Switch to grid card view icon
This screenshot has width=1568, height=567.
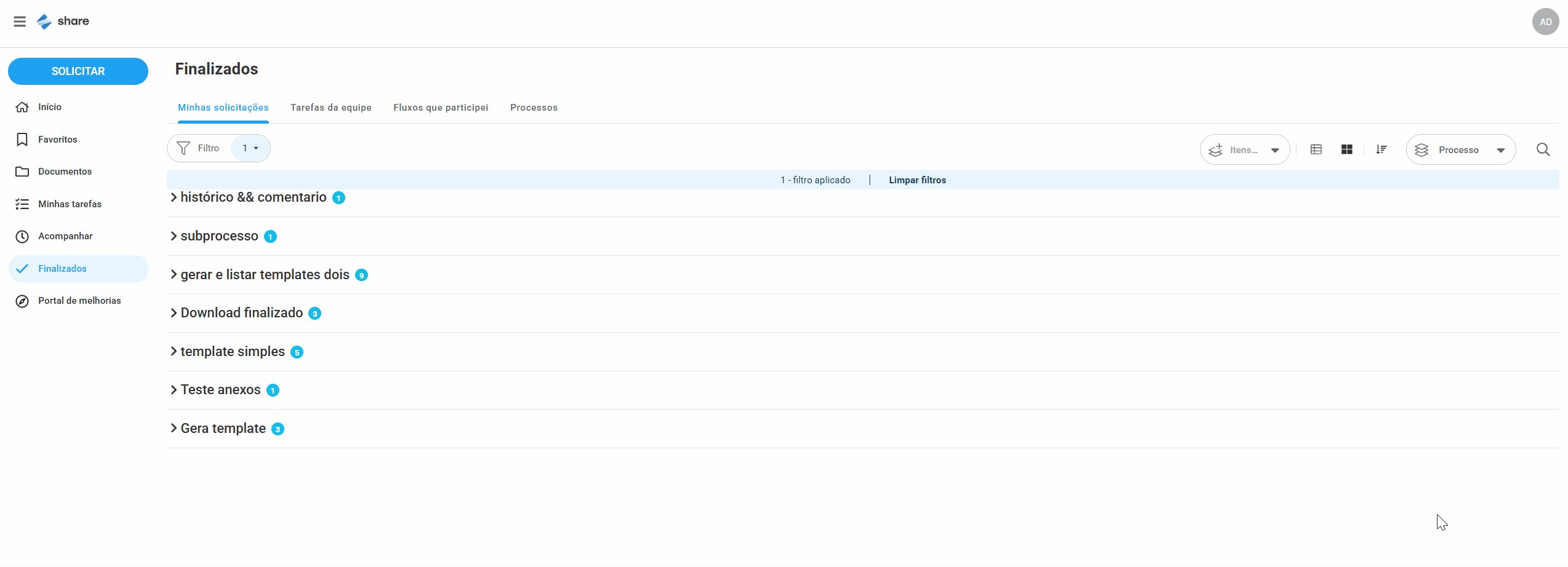coord(1346,149)
